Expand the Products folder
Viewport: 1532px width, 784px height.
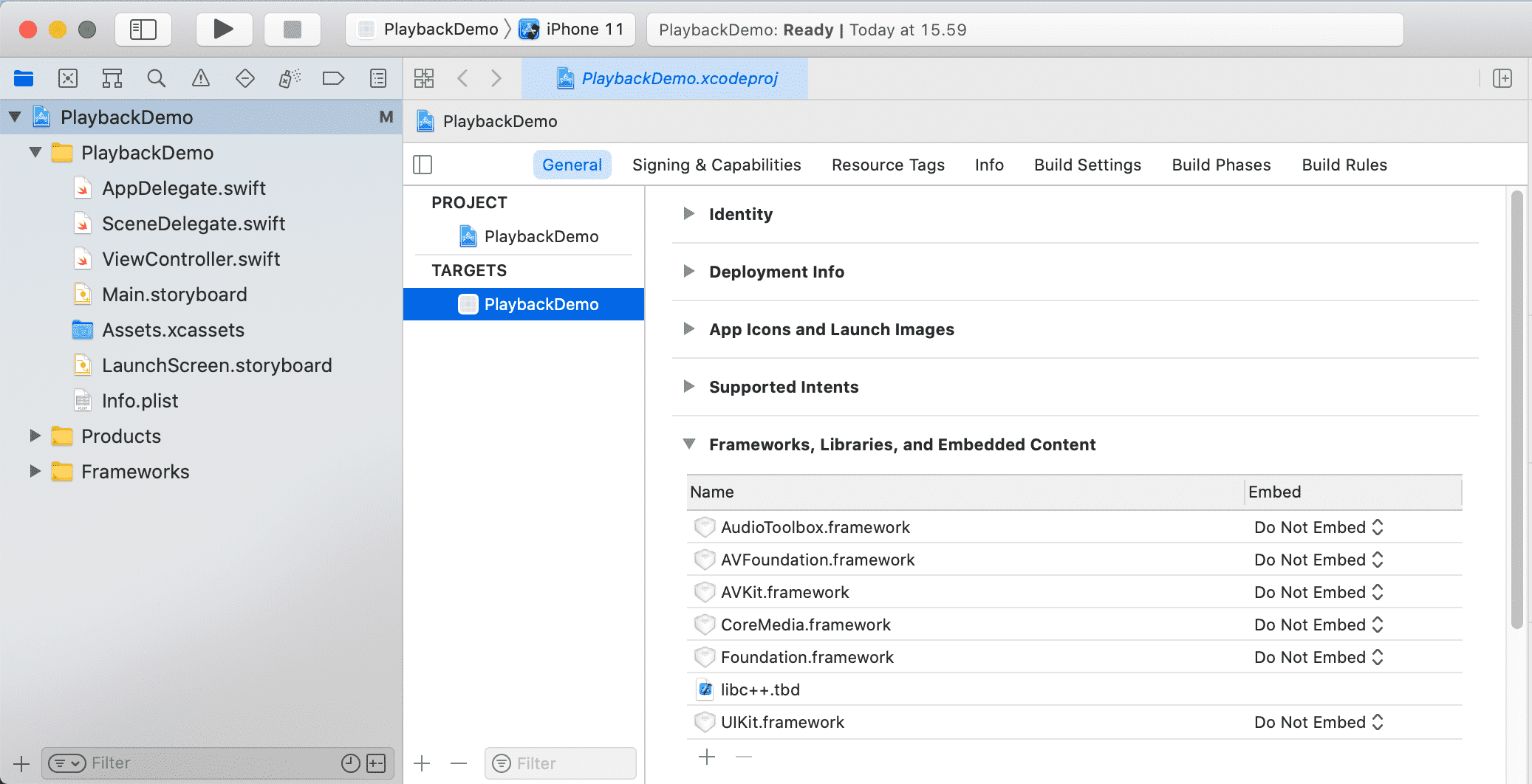(35, 436)
